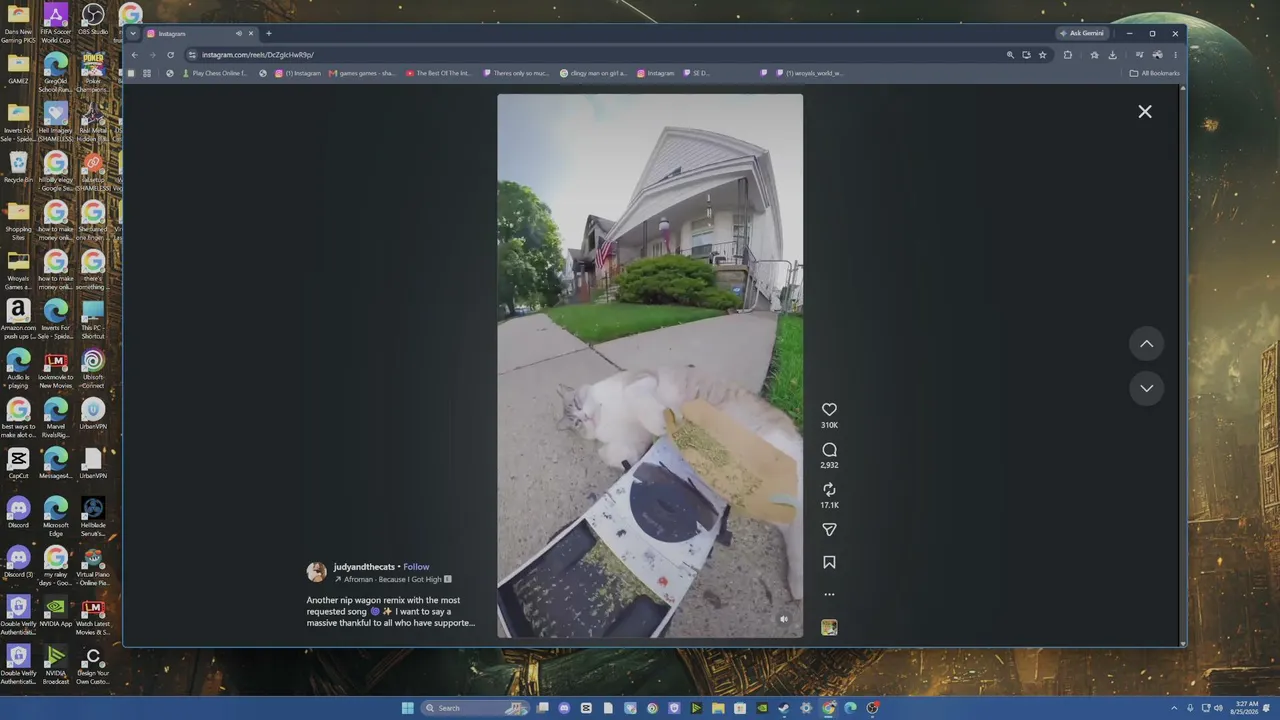
Task: Open OBS Studio from the taskbar
Action: coord(872,708)
